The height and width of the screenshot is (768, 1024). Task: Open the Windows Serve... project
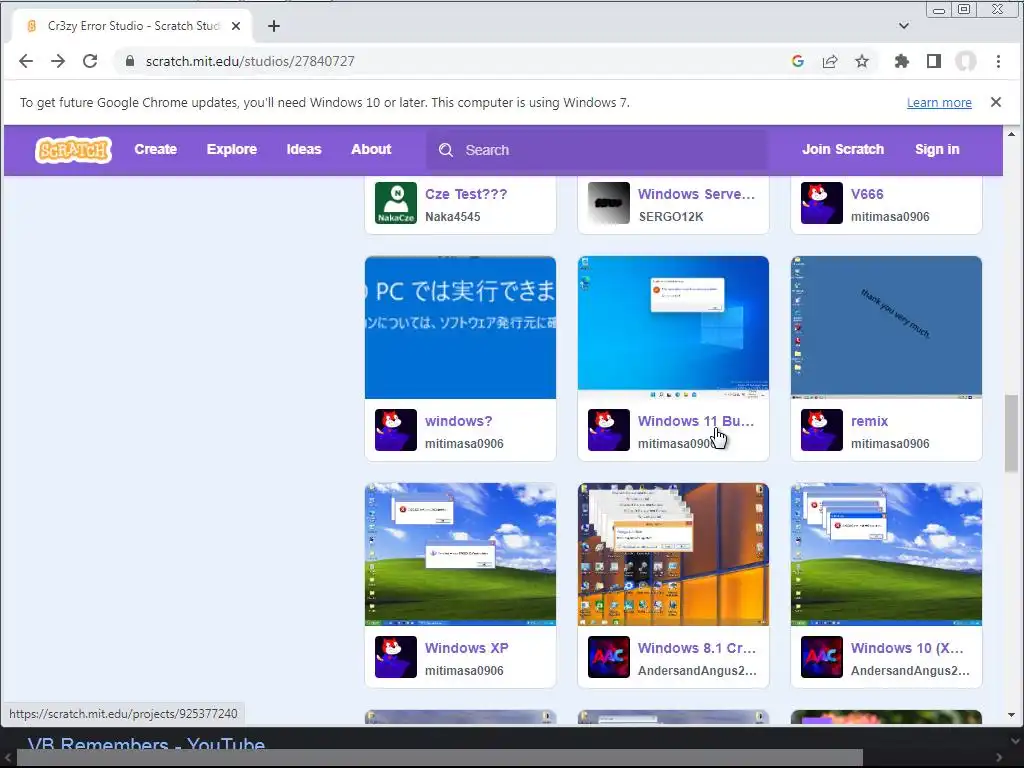696,194
